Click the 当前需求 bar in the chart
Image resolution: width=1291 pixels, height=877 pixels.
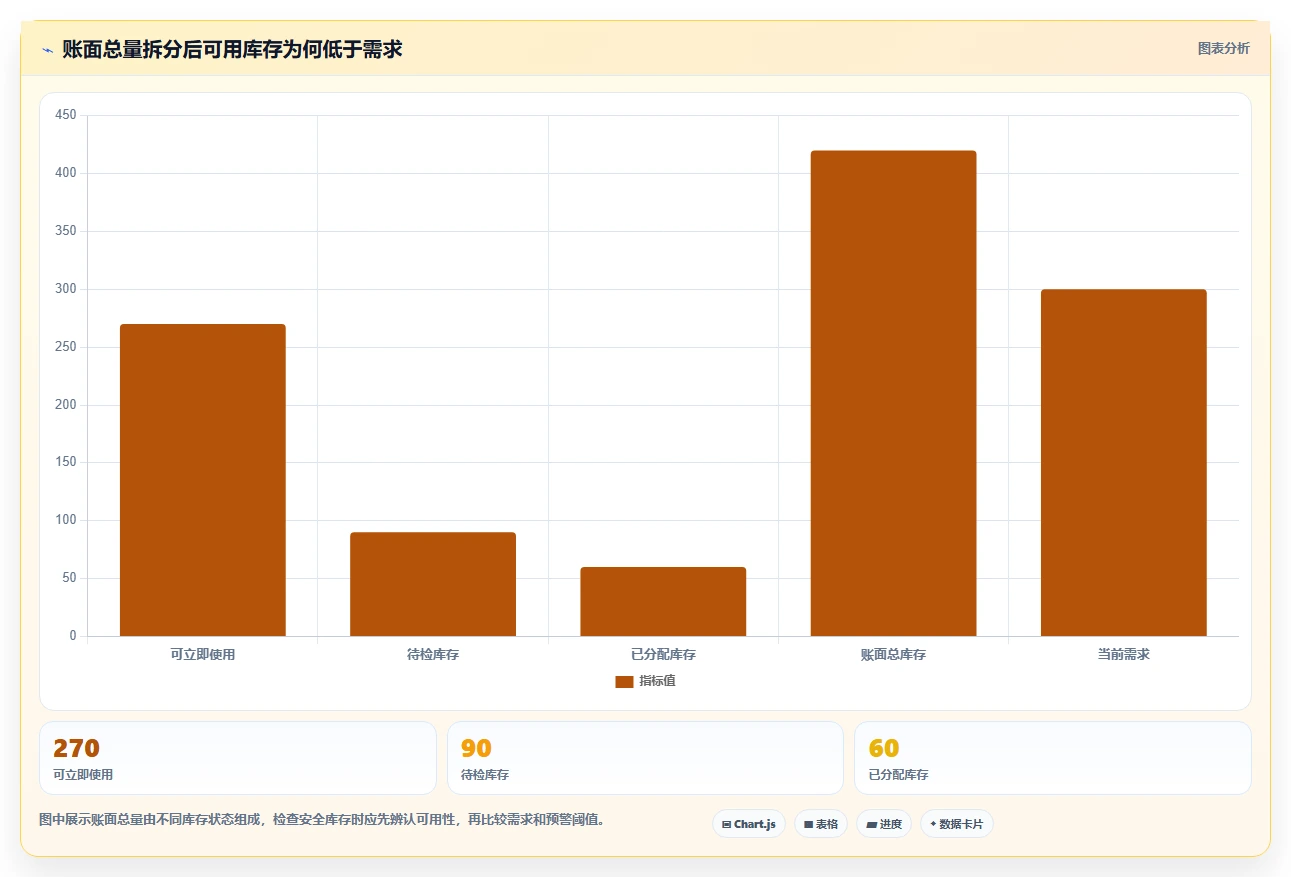click(1124, 463)
